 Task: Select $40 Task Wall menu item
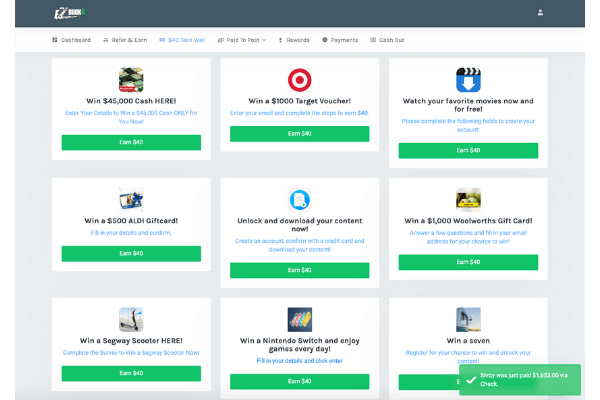pyautogui.click(x=183, y=40)
